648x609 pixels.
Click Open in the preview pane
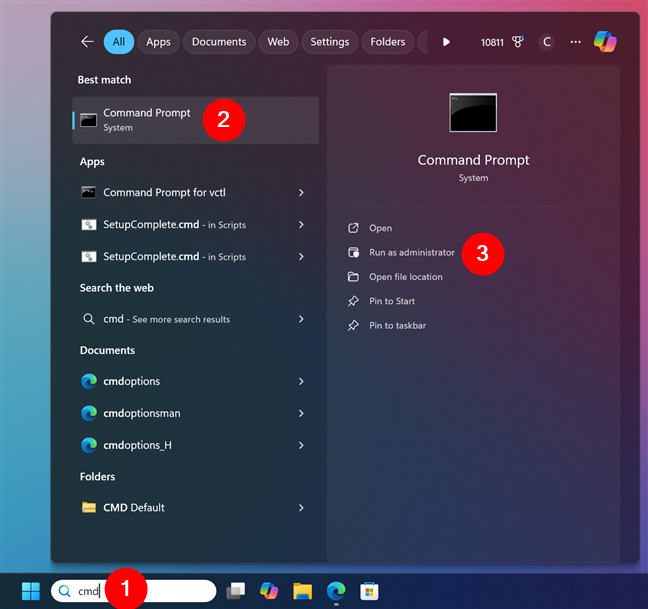[381, 228]
